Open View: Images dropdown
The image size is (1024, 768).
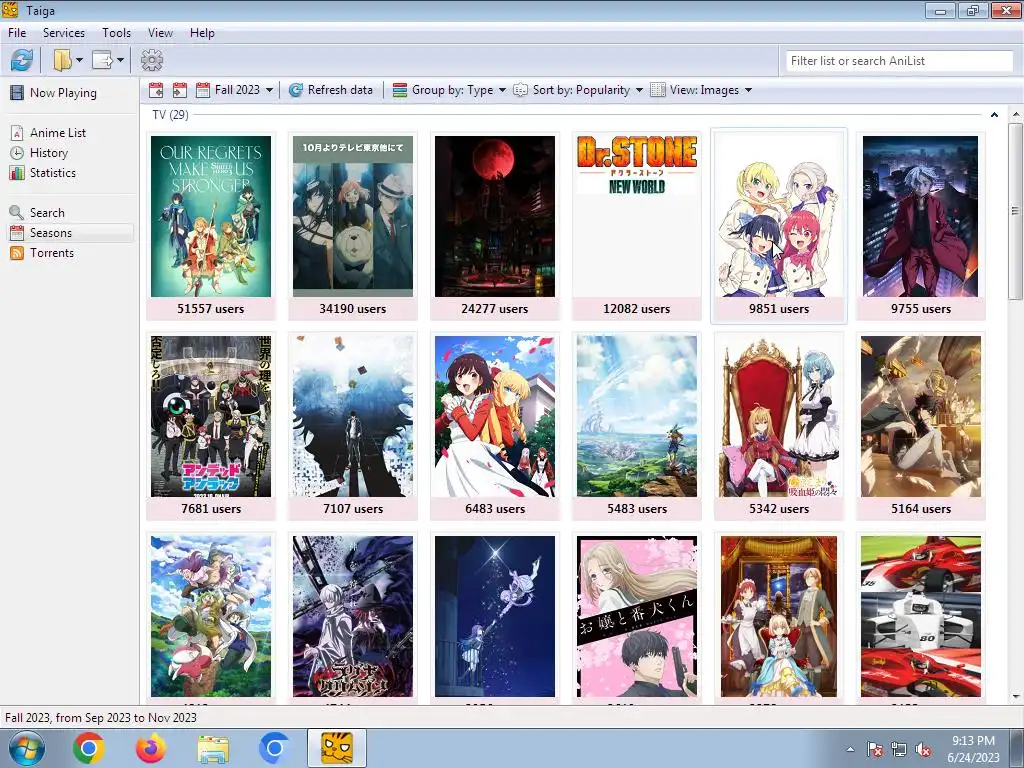pos(701,90)
